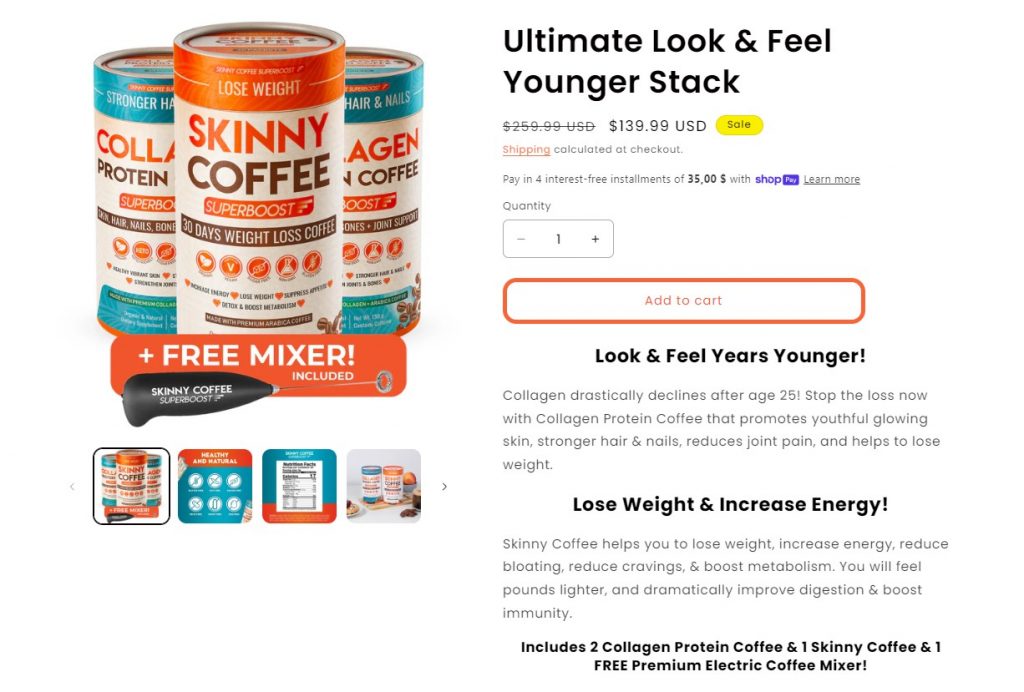
Task: Click the Ultimate Look & Feel Younger Stack title
Action: (667, 61)
